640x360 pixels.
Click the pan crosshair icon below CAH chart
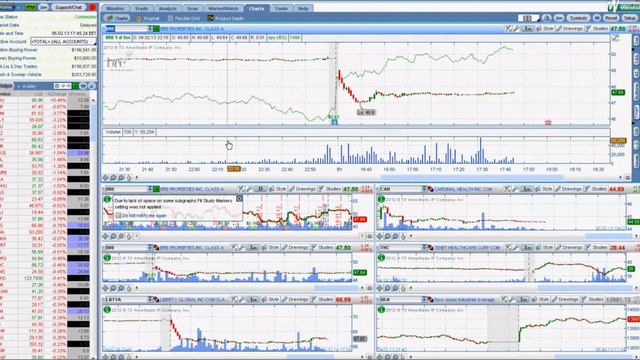(380, 236)
